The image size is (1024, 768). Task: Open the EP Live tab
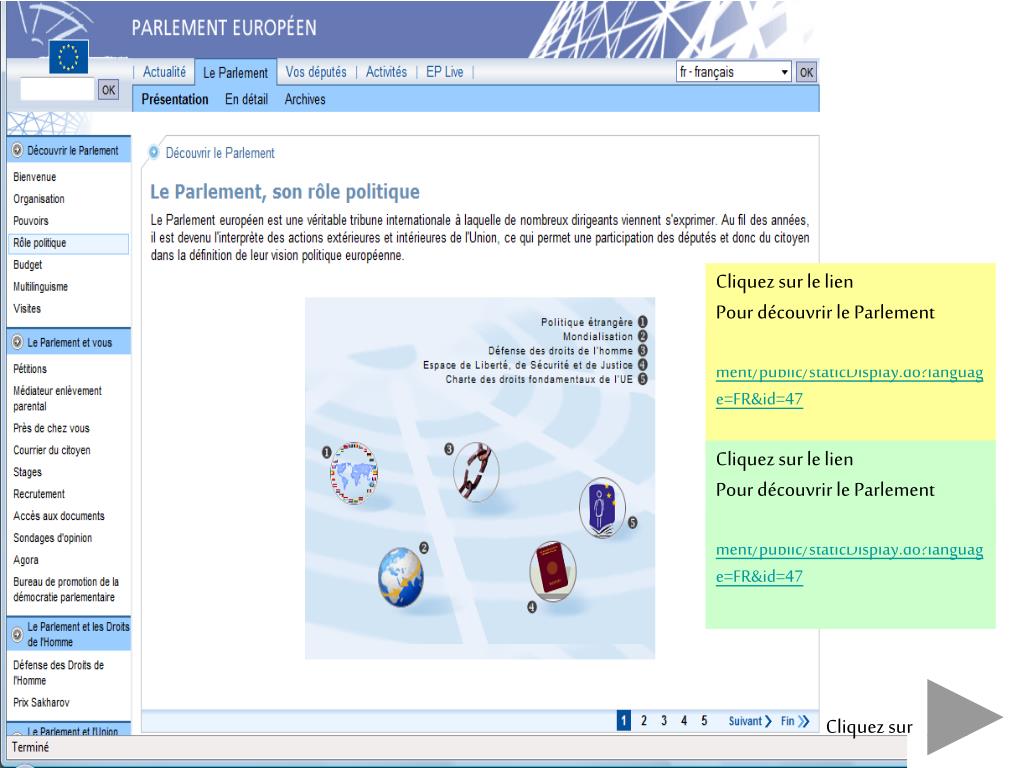click(445, 72)
